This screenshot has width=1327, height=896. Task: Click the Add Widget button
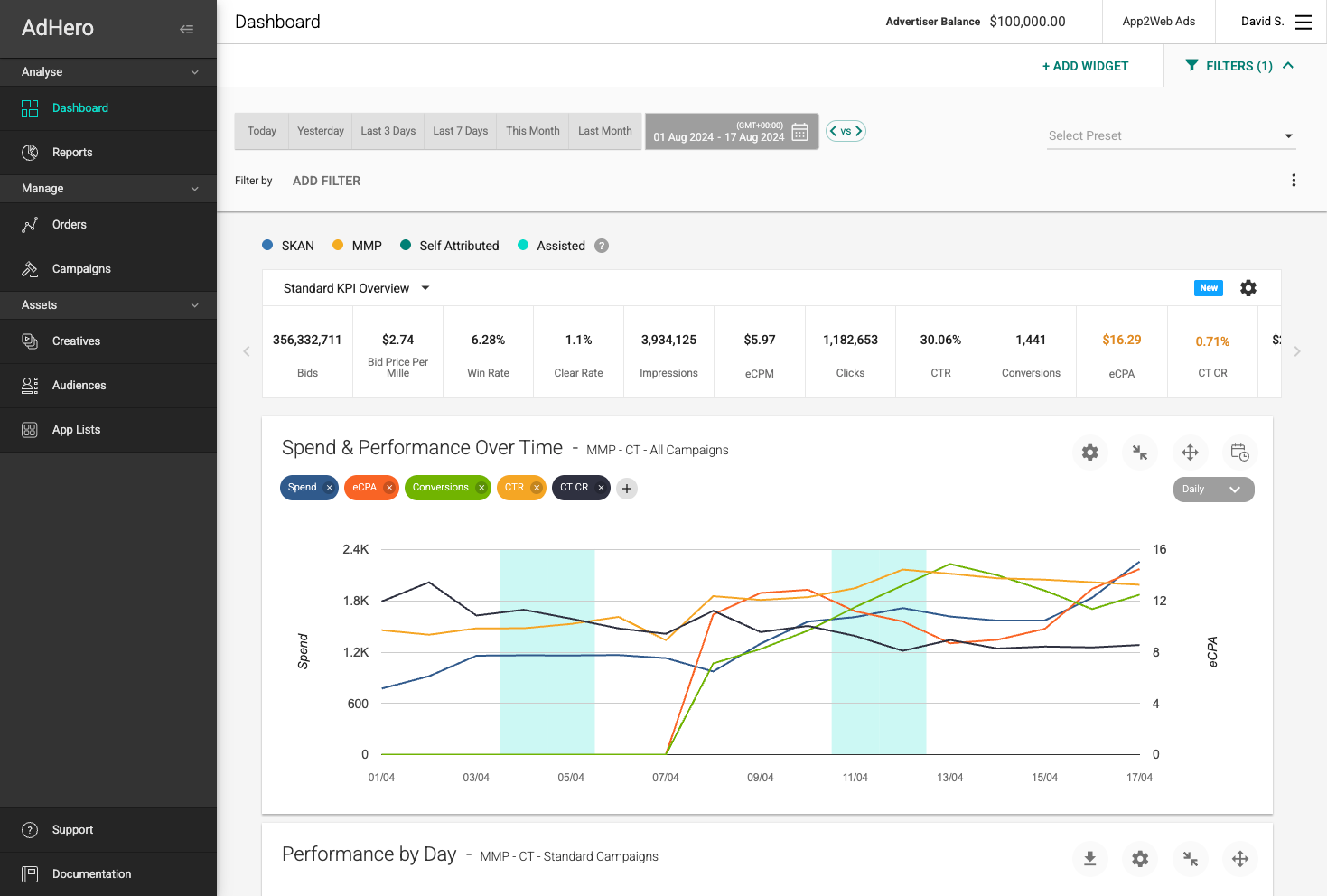pos(1085,66)
